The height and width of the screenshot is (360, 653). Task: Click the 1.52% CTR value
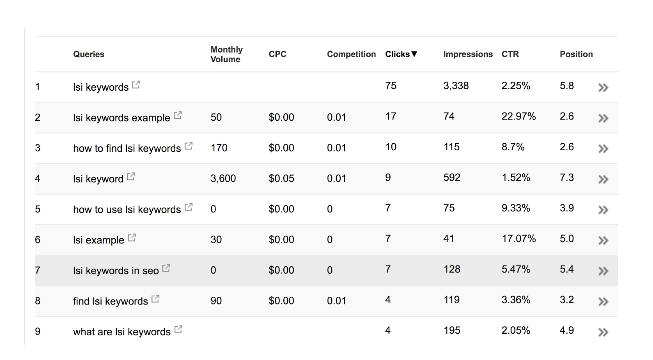tap(516, 178)
